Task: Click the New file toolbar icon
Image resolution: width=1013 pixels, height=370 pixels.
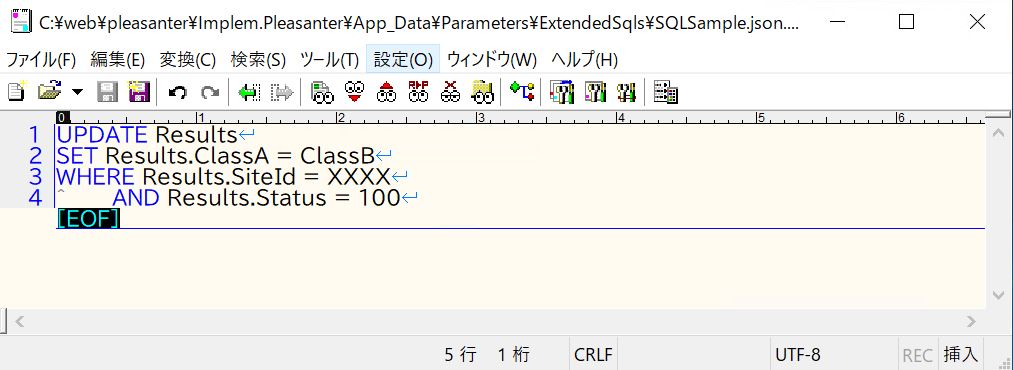Action: (x=16, y=92)
